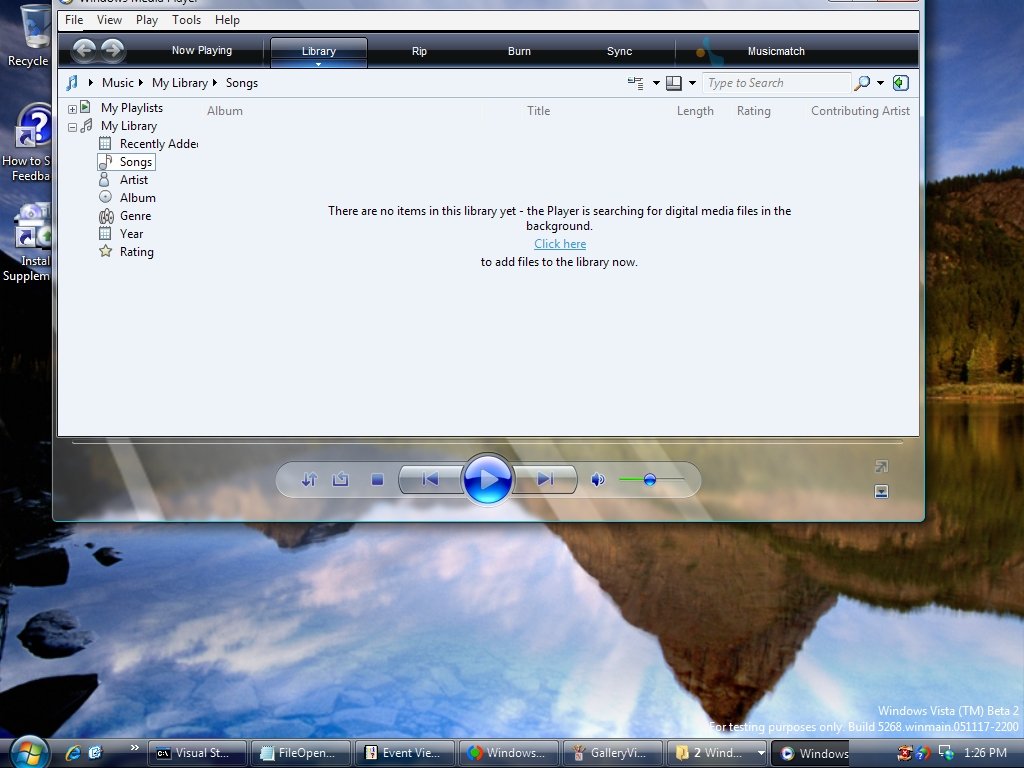Select Album in the library tree
1024x768 pixels.
[x=127, y=197]
